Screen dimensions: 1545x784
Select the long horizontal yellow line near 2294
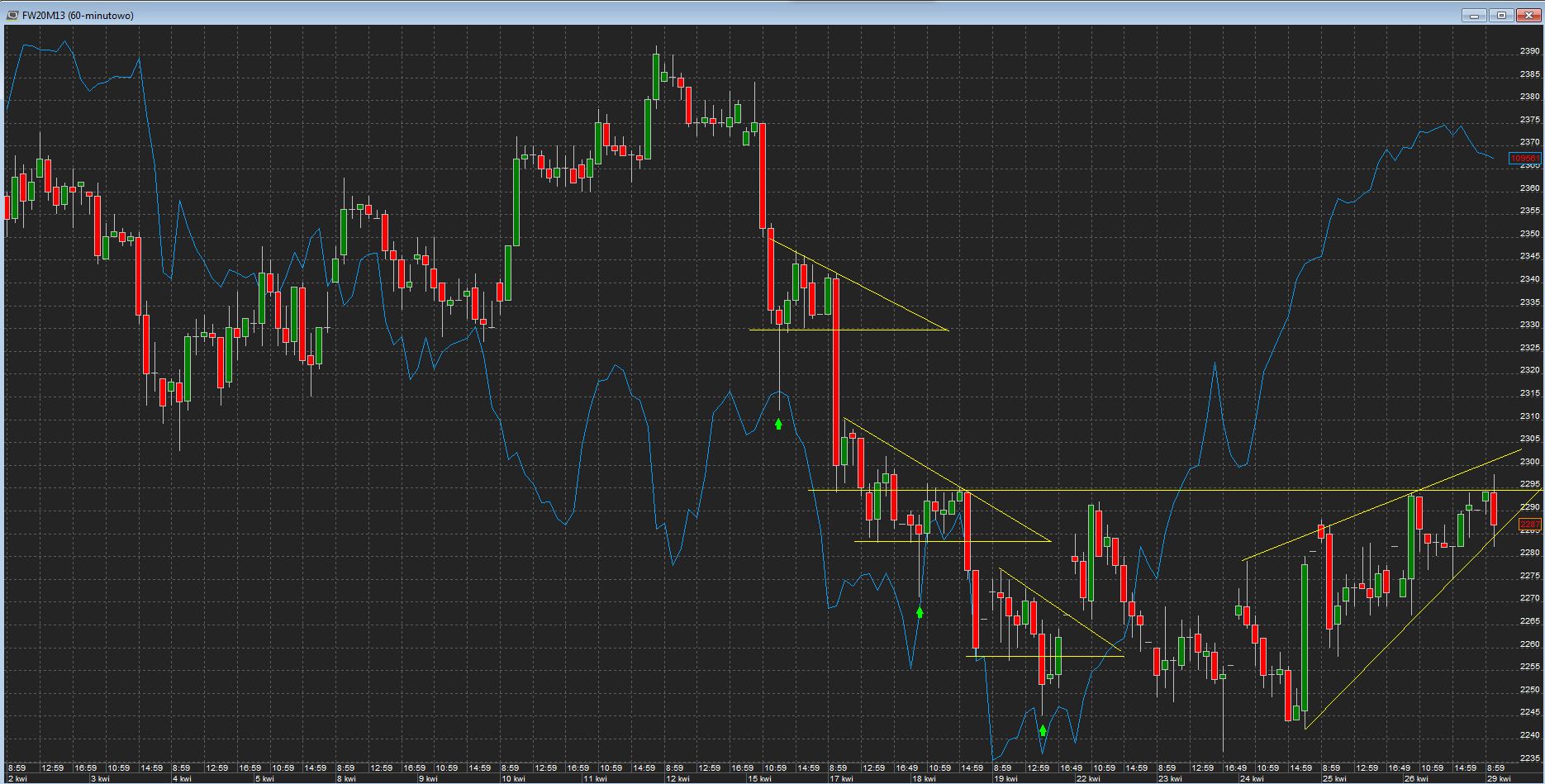(x=1157, y=491)
